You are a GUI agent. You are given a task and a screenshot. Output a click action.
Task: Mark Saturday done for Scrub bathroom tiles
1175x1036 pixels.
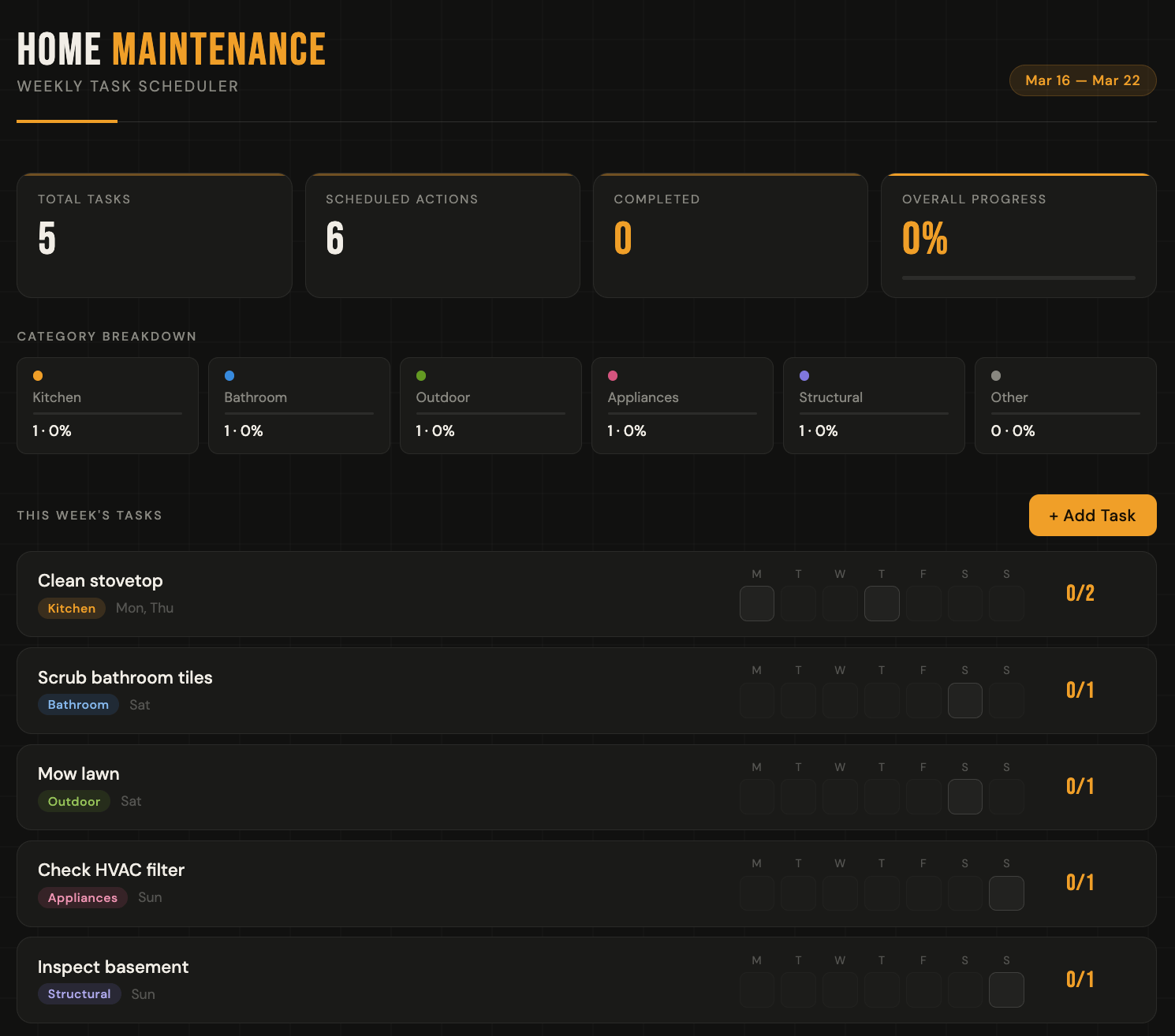[x=964, y=700]
